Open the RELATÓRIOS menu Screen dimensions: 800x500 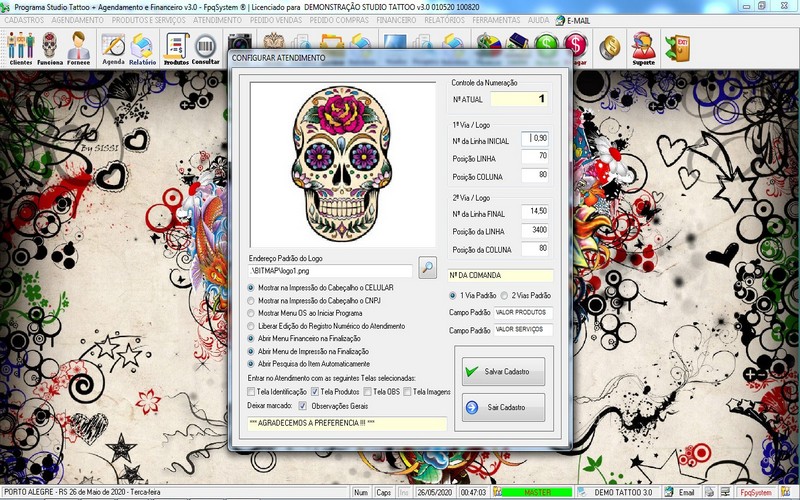[x=444, y=20]
